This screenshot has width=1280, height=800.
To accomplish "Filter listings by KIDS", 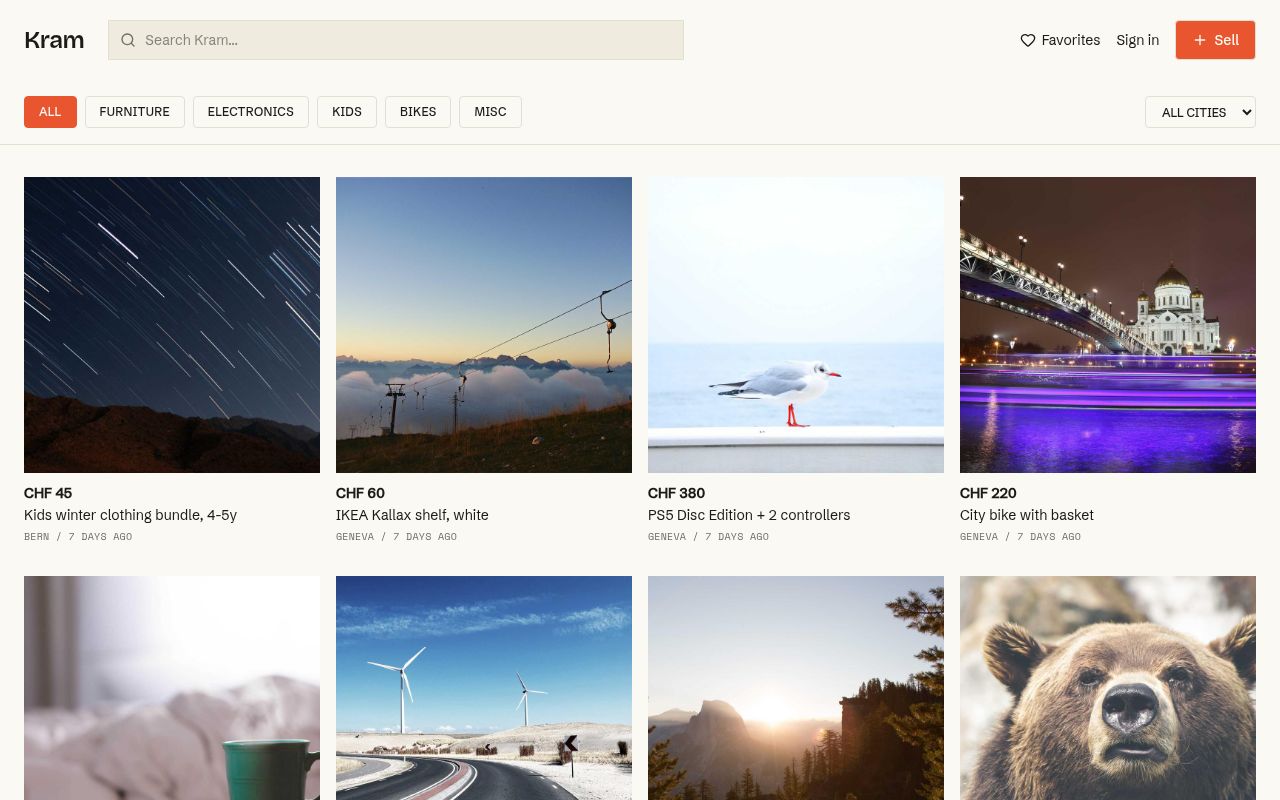I will pos(347,112).
